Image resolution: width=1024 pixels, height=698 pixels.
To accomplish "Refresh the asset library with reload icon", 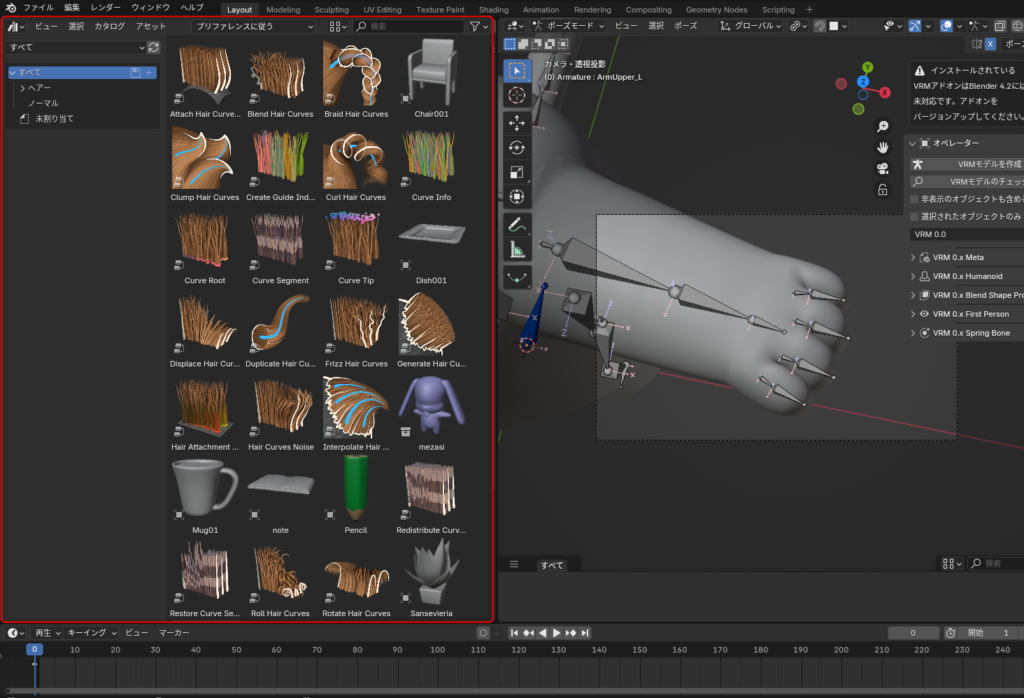I will 153,47.
